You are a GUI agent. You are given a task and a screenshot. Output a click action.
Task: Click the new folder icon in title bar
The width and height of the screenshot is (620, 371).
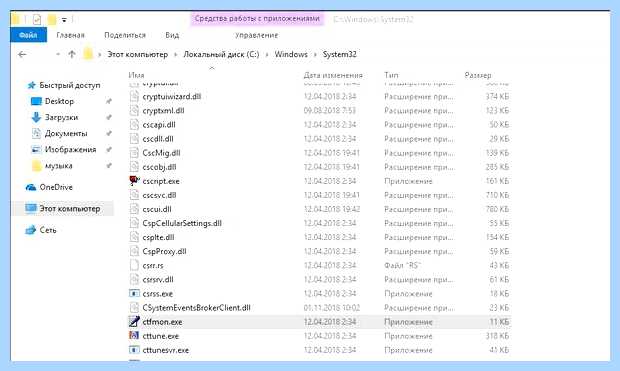pos(52,19)
